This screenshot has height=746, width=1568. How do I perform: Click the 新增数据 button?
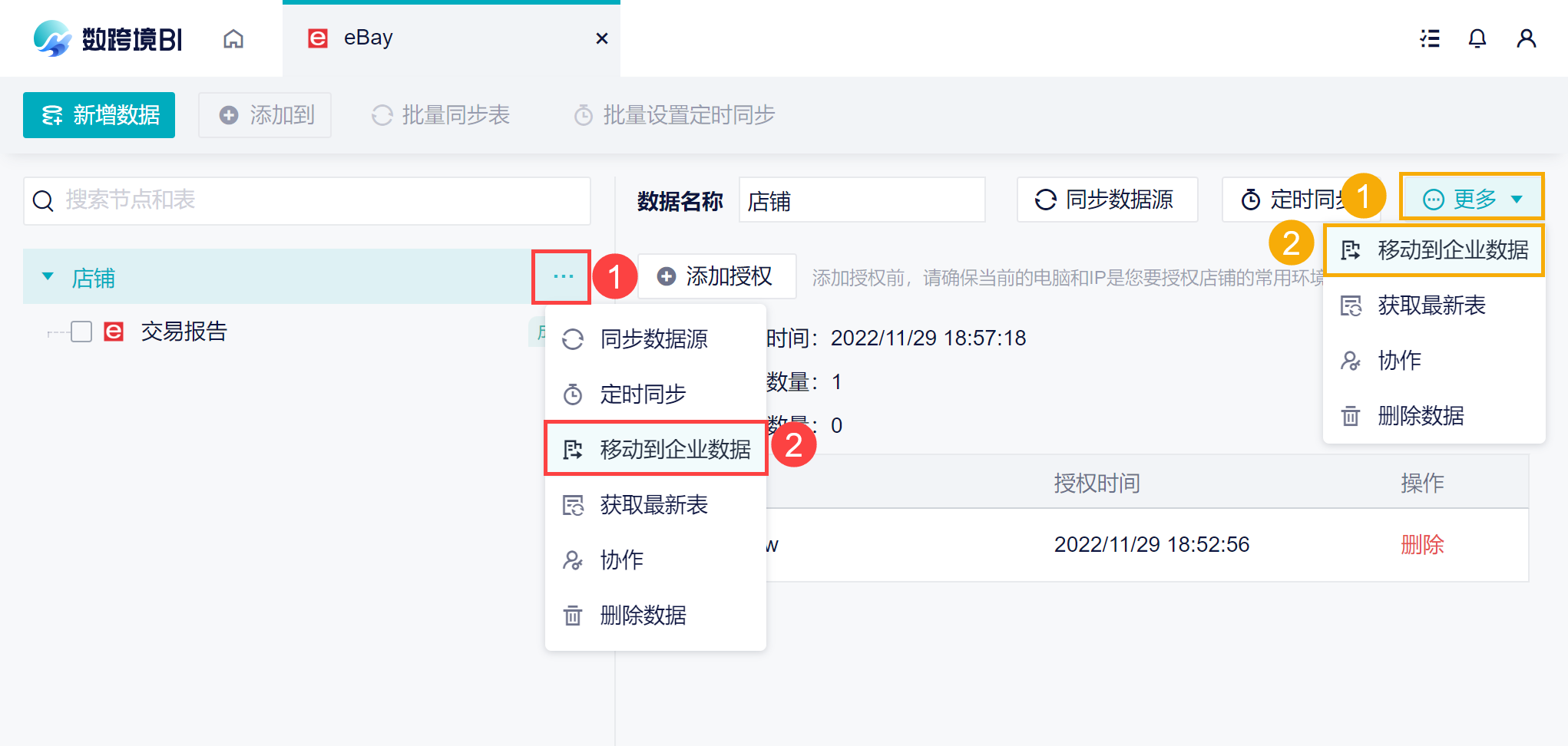pyautogui.click(x=99, y=115)
